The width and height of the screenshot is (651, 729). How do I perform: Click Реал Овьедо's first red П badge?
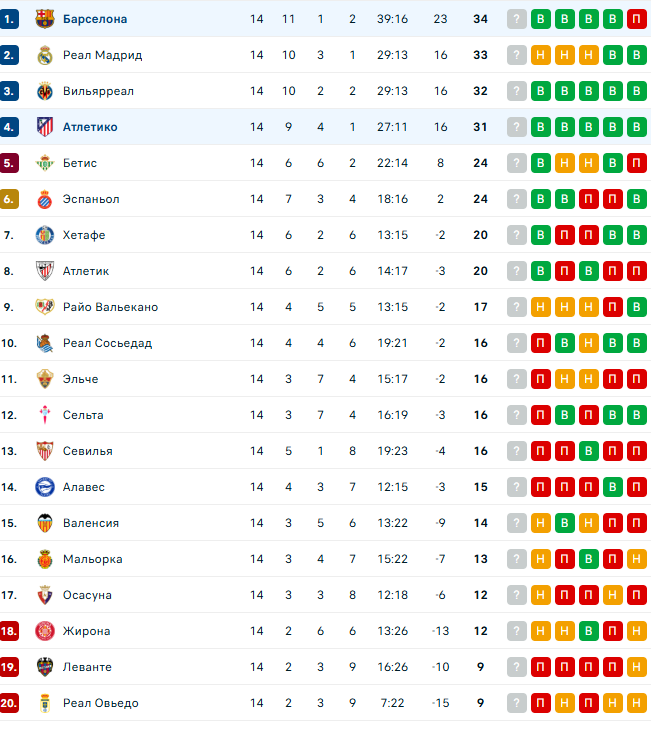click(x=540, y=703)
